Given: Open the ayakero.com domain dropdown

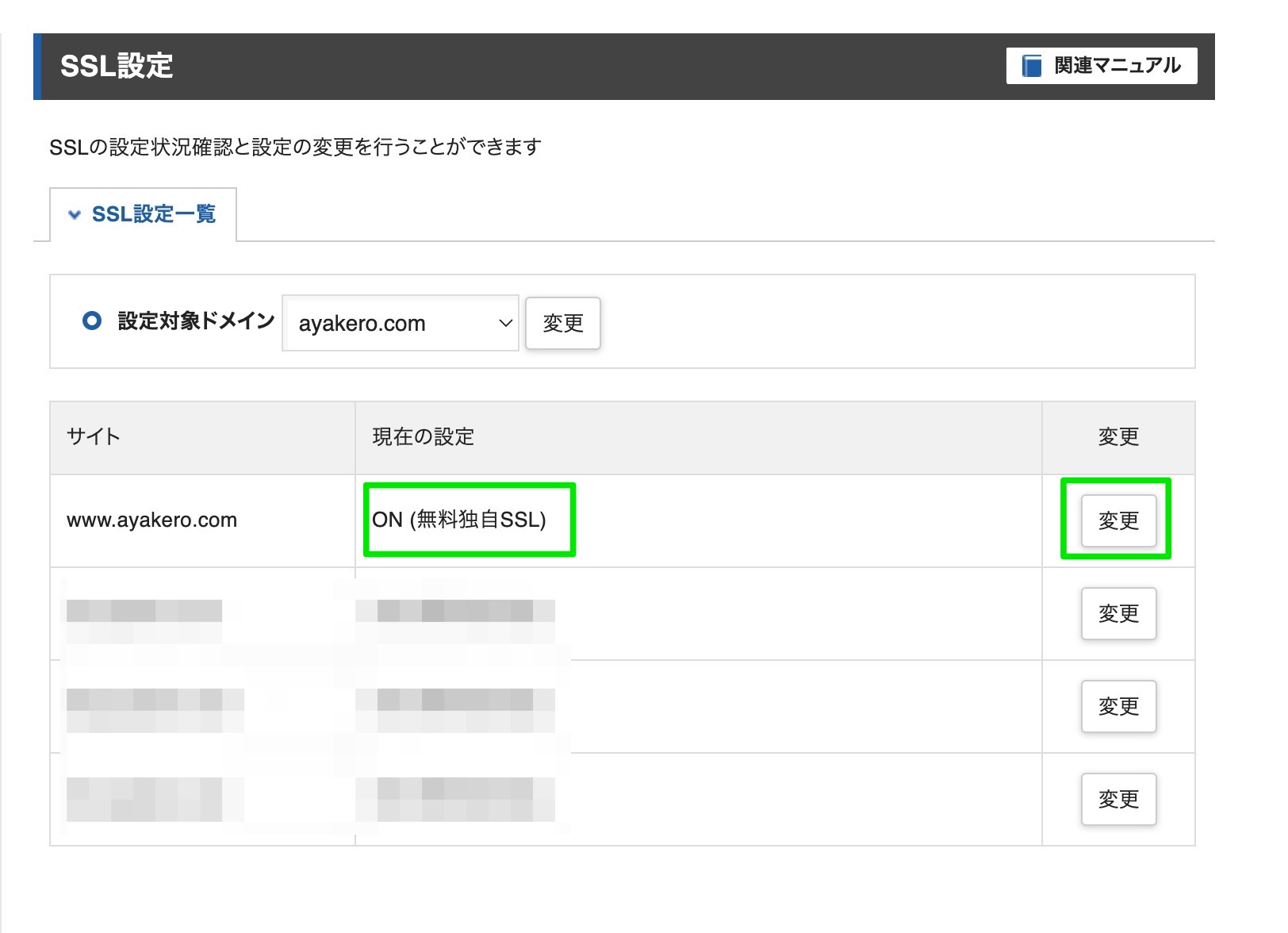Looking at the screenshot, I should click(401, 323).
